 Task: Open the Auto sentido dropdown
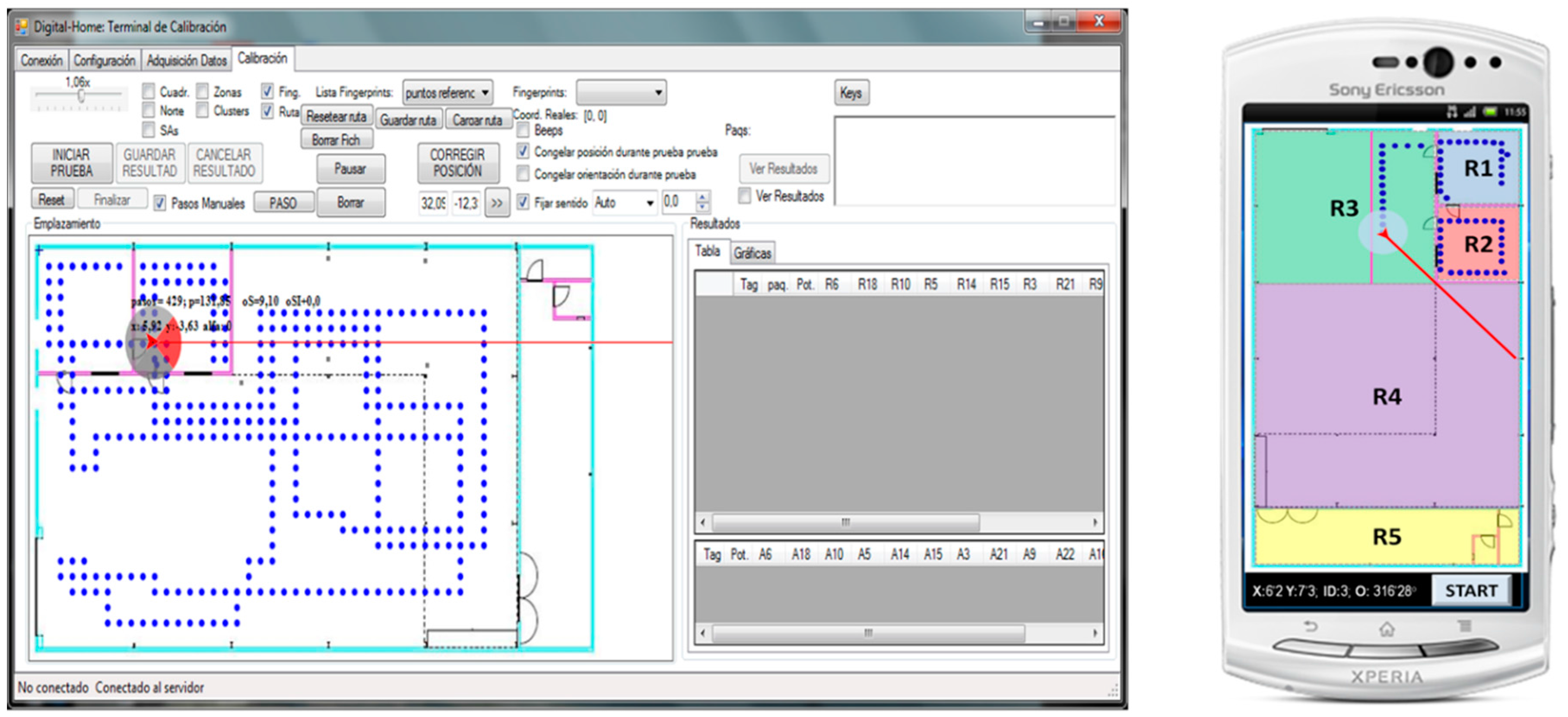[x=650, y=203]
